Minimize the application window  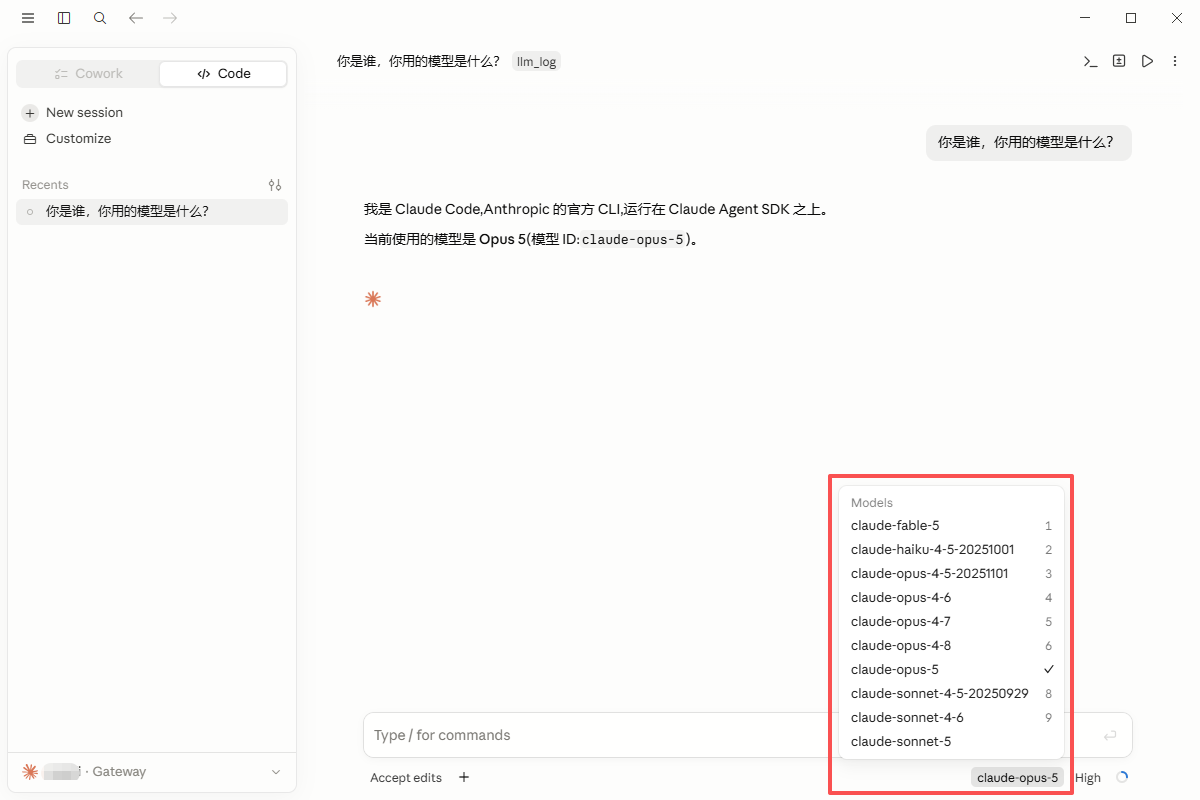(x=1086, y=18)
